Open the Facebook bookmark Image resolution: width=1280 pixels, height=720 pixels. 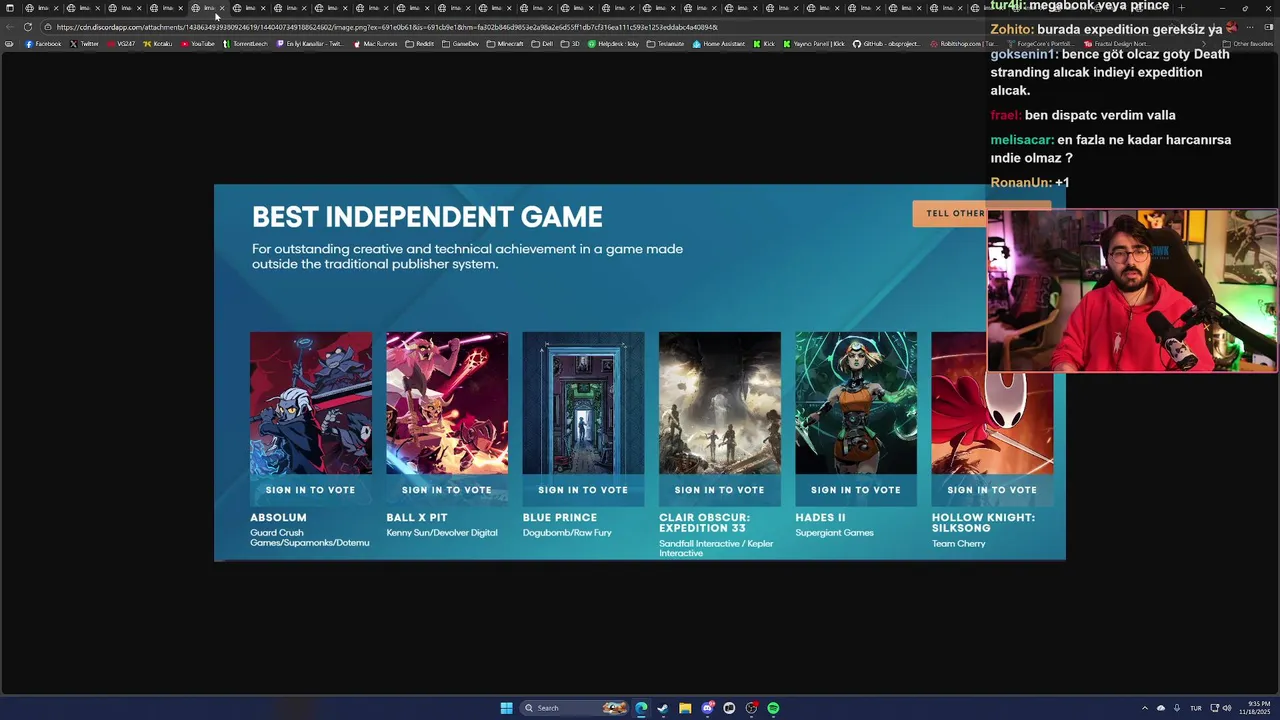coord(43,44)
